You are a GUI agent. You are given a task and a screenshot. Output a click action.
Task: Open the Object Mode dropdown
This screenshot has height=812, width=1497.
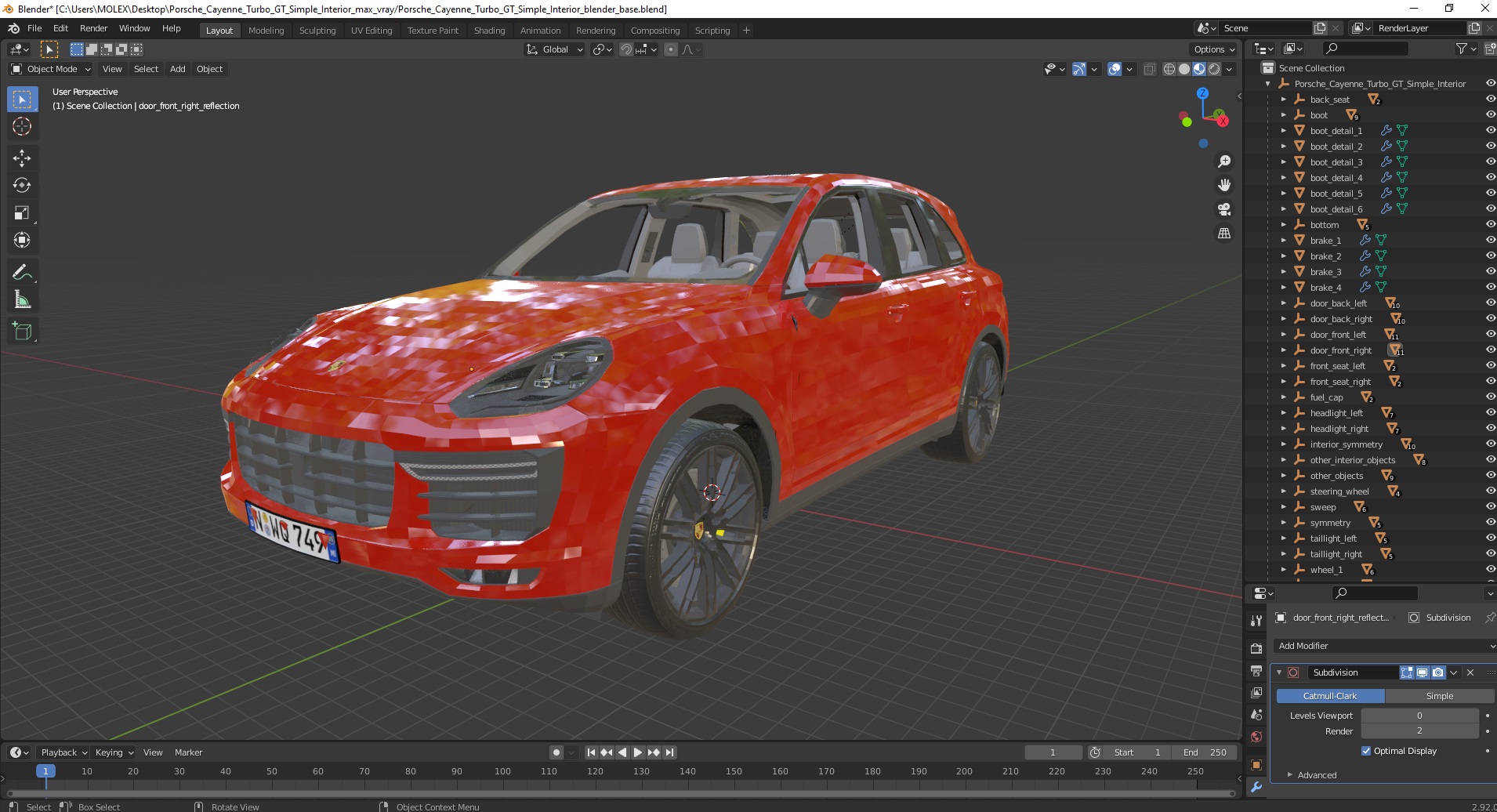click(51, 69)
